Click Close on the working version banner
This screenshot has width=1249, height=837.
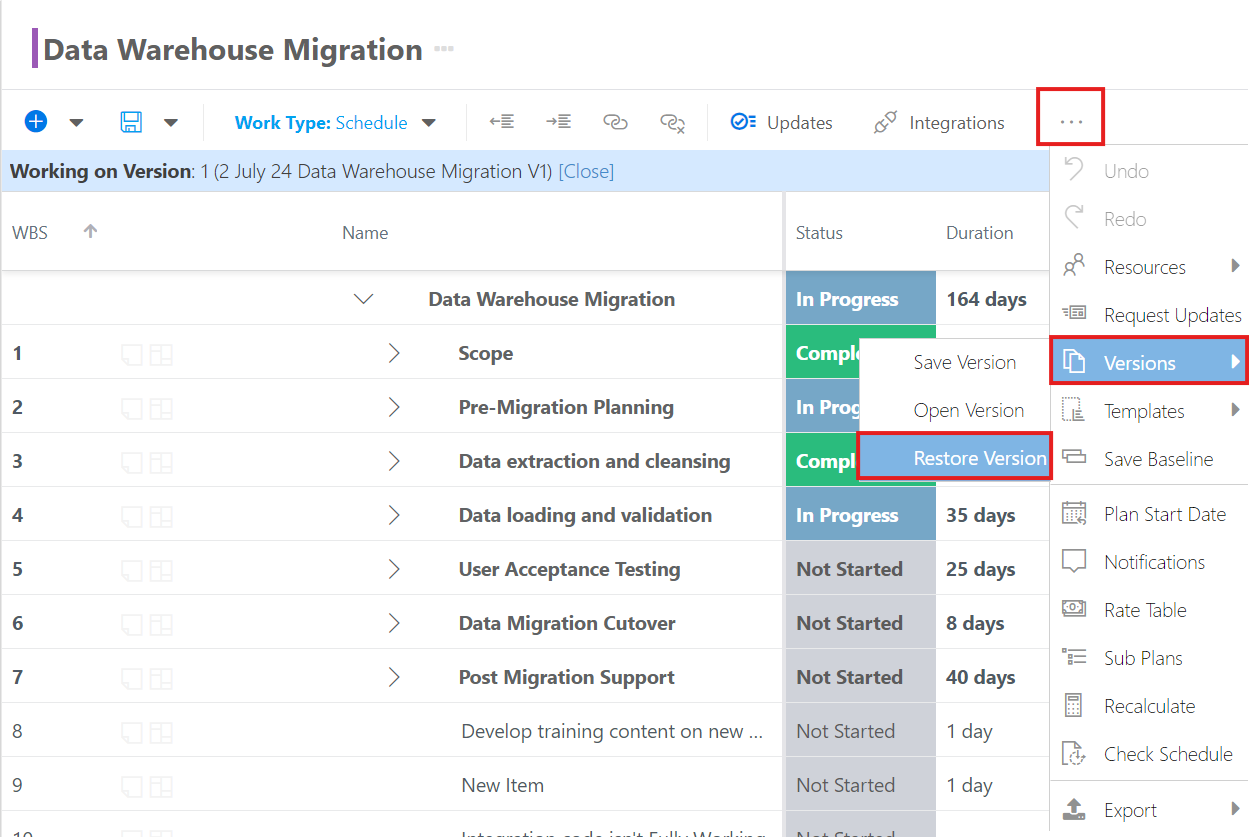586,170
